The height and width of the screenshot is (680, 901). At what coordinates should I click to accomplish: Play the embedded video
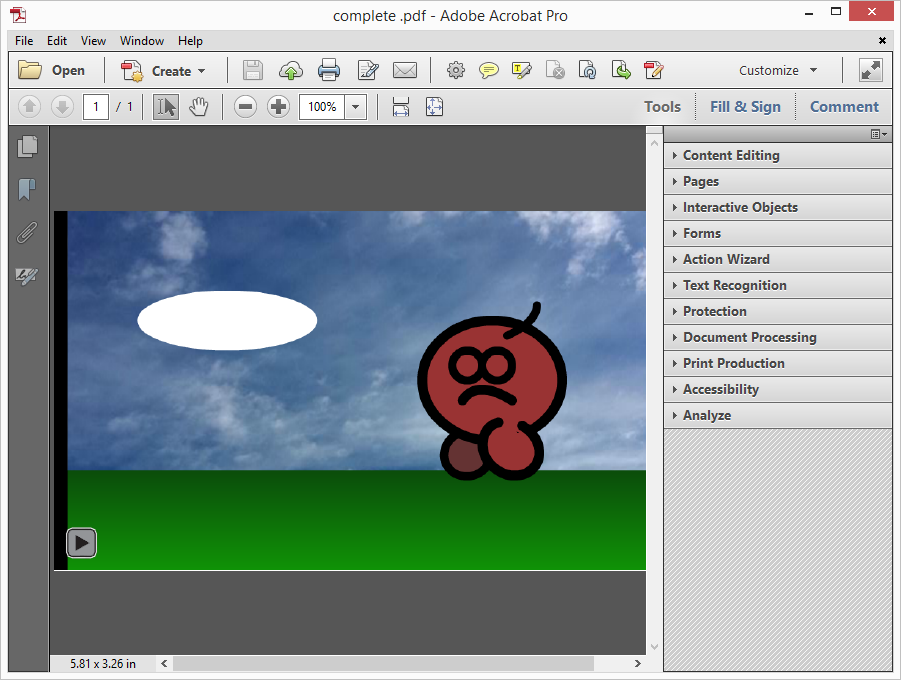[x=82, y=543]
